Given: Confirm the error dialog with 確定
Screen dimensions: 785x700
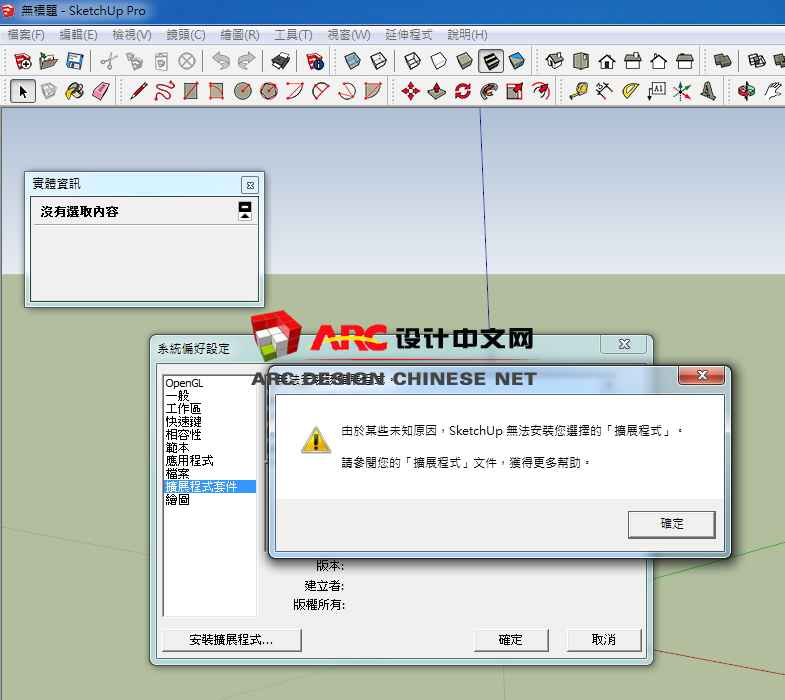Looking at the screenshot, I should [671, 524].
